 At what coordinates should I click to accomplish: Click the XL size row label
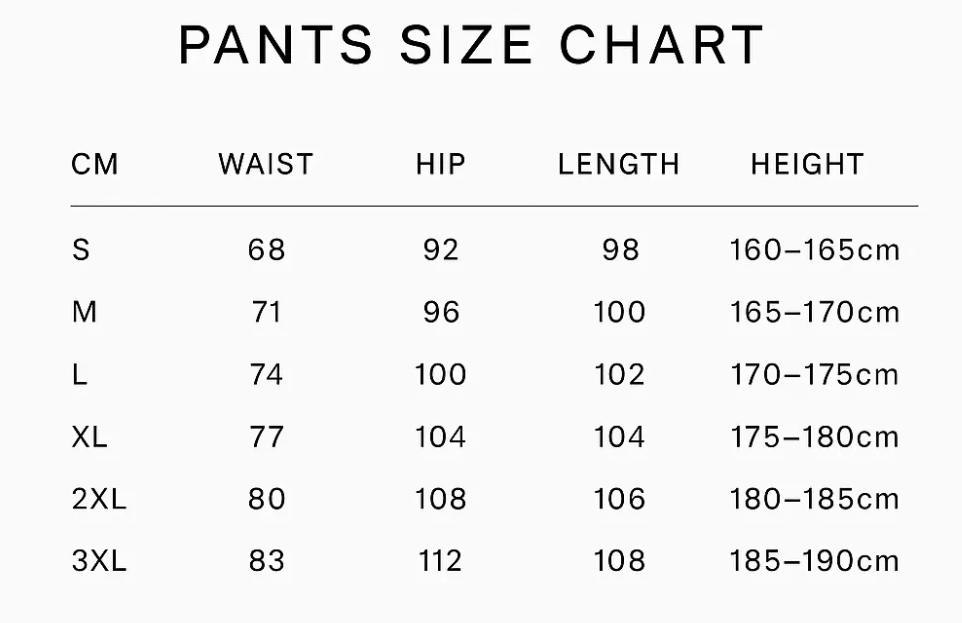click(x=90, y=437)
